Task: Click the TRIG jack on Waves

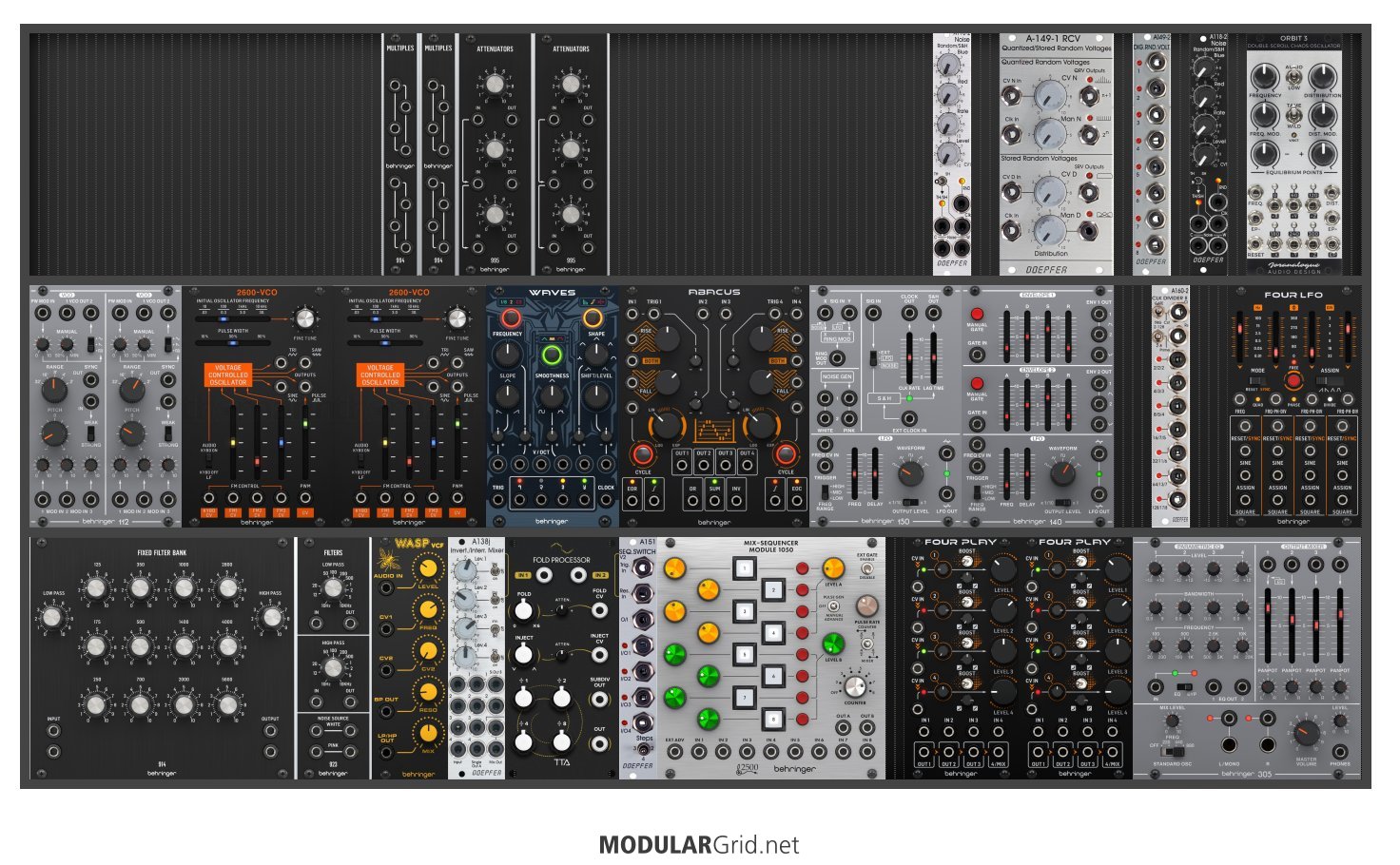Action: 498,500
